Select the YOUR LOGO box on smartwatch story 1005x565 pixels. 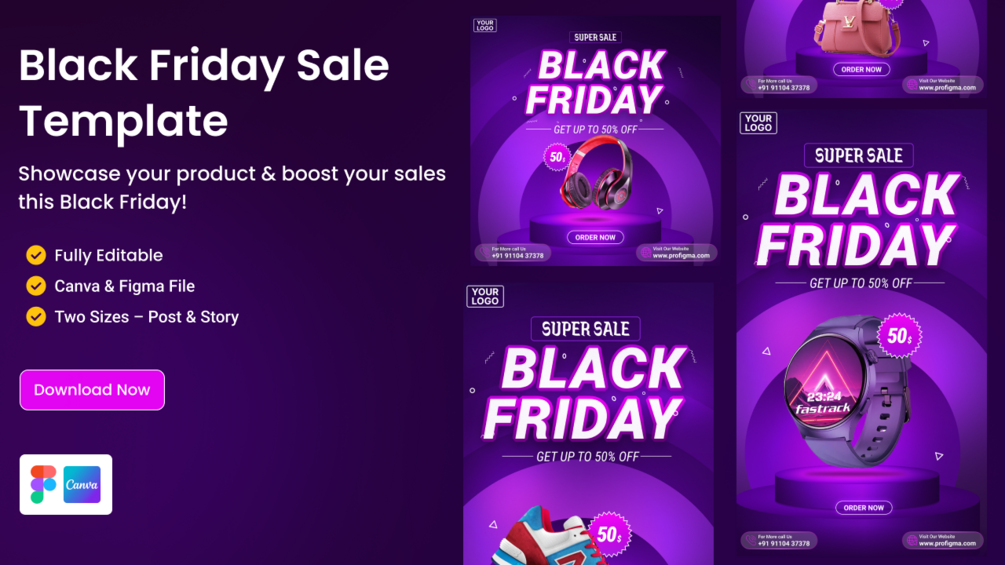758,123
